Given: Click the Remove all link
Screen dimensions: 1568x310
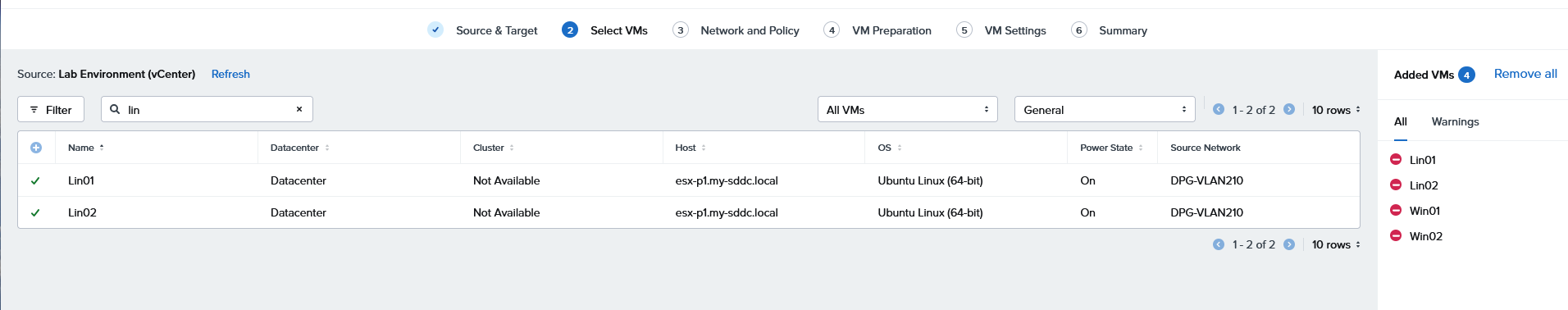Looking at the screenshot, I should pyautogui.click(x=1525, y=74).
